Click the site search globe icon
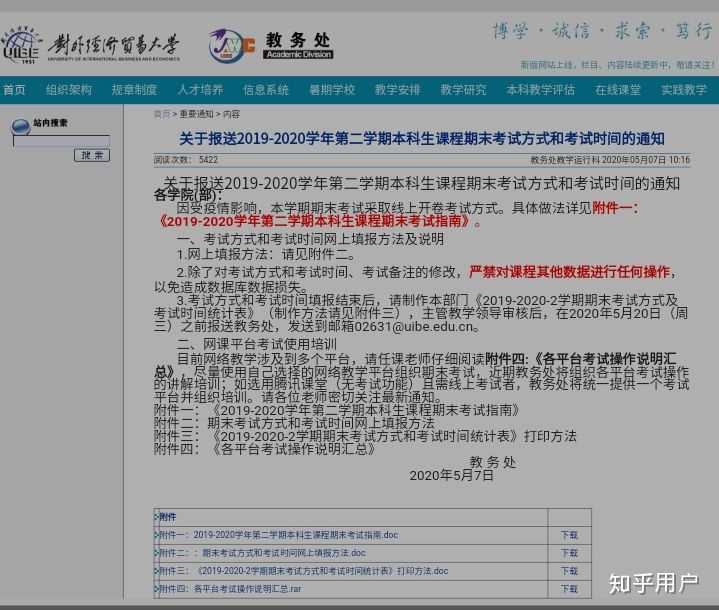Screen dimensions: 719x610 21,126
